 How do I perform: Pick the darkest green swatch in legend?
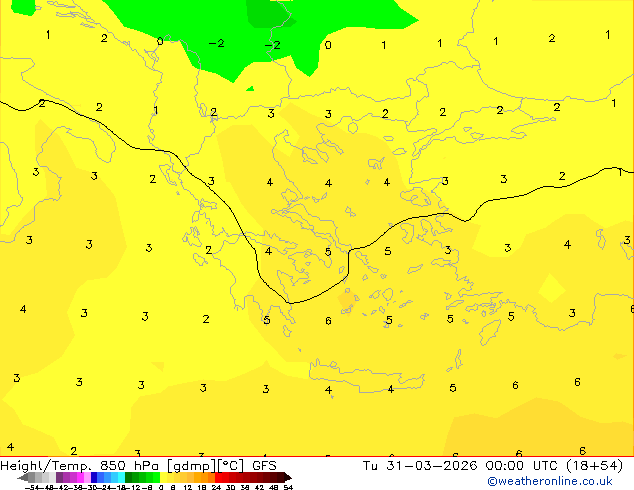click(129, 477)
